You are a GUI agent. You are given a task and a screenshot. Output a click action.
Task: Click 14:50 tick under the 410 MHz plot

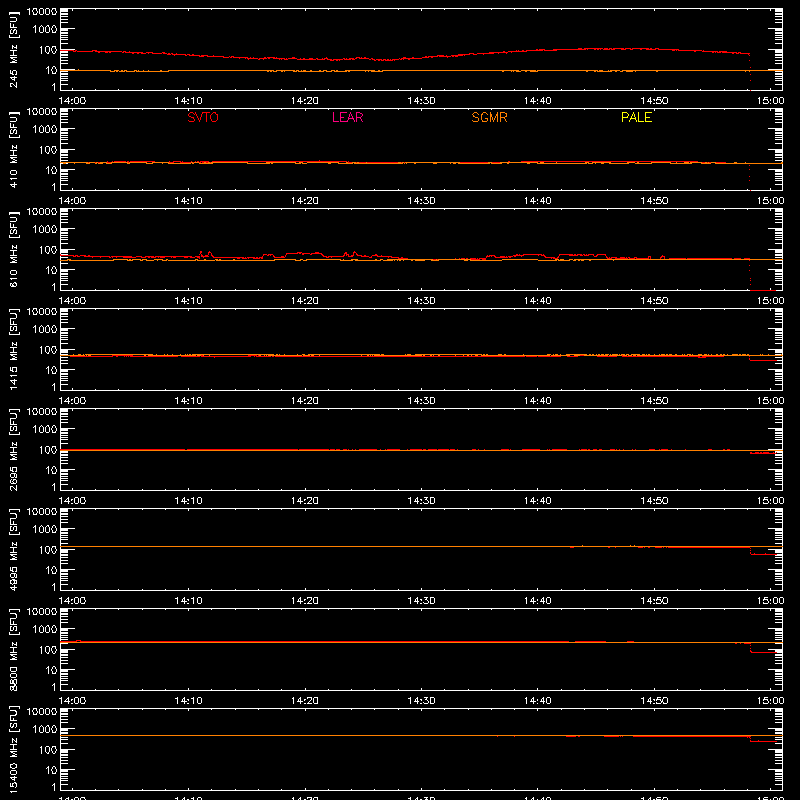pos(654,201)
